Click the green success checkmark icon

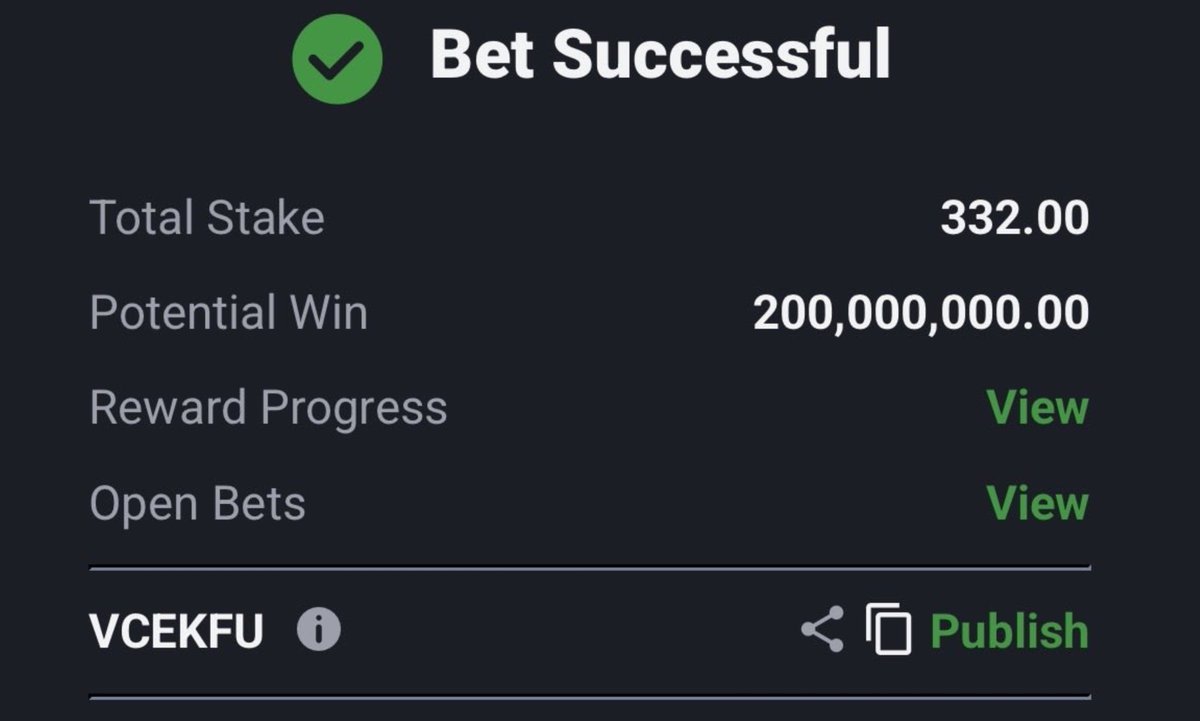tap(337, 58)
